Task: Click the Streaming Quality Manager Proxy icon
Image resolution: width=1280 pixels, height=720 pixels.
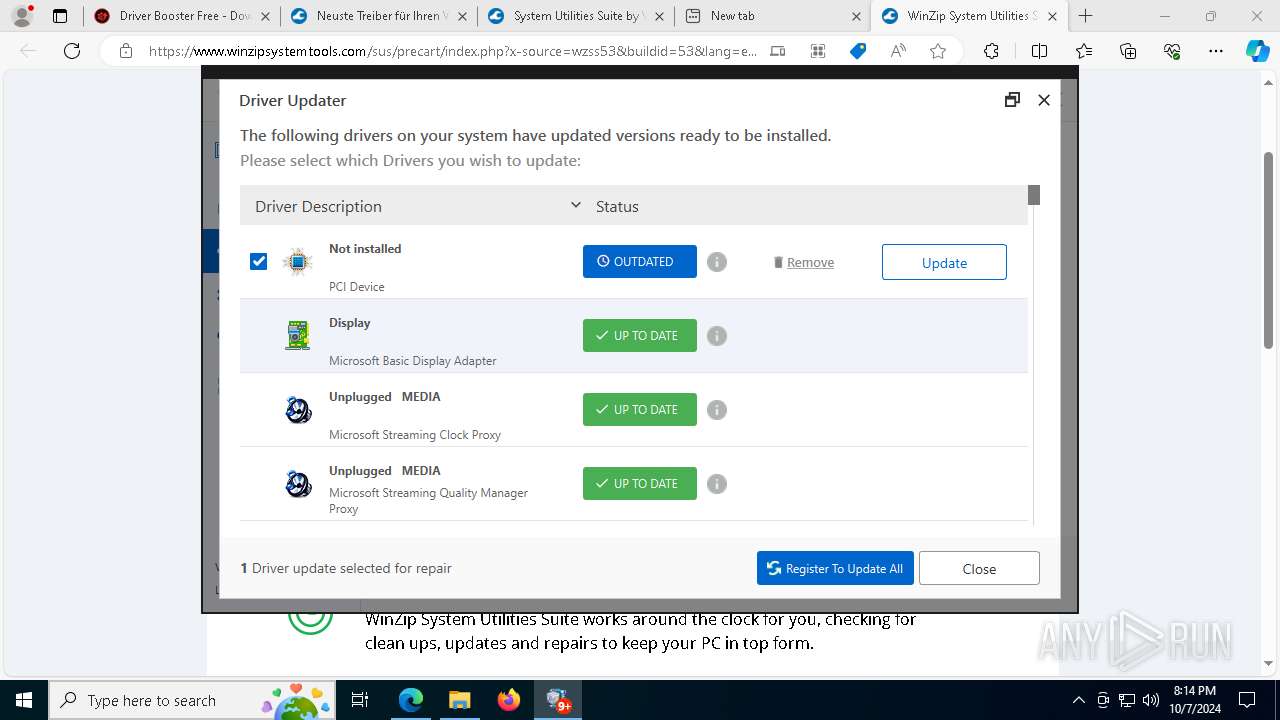Action: pyautogui.click(x=298, y=484)
